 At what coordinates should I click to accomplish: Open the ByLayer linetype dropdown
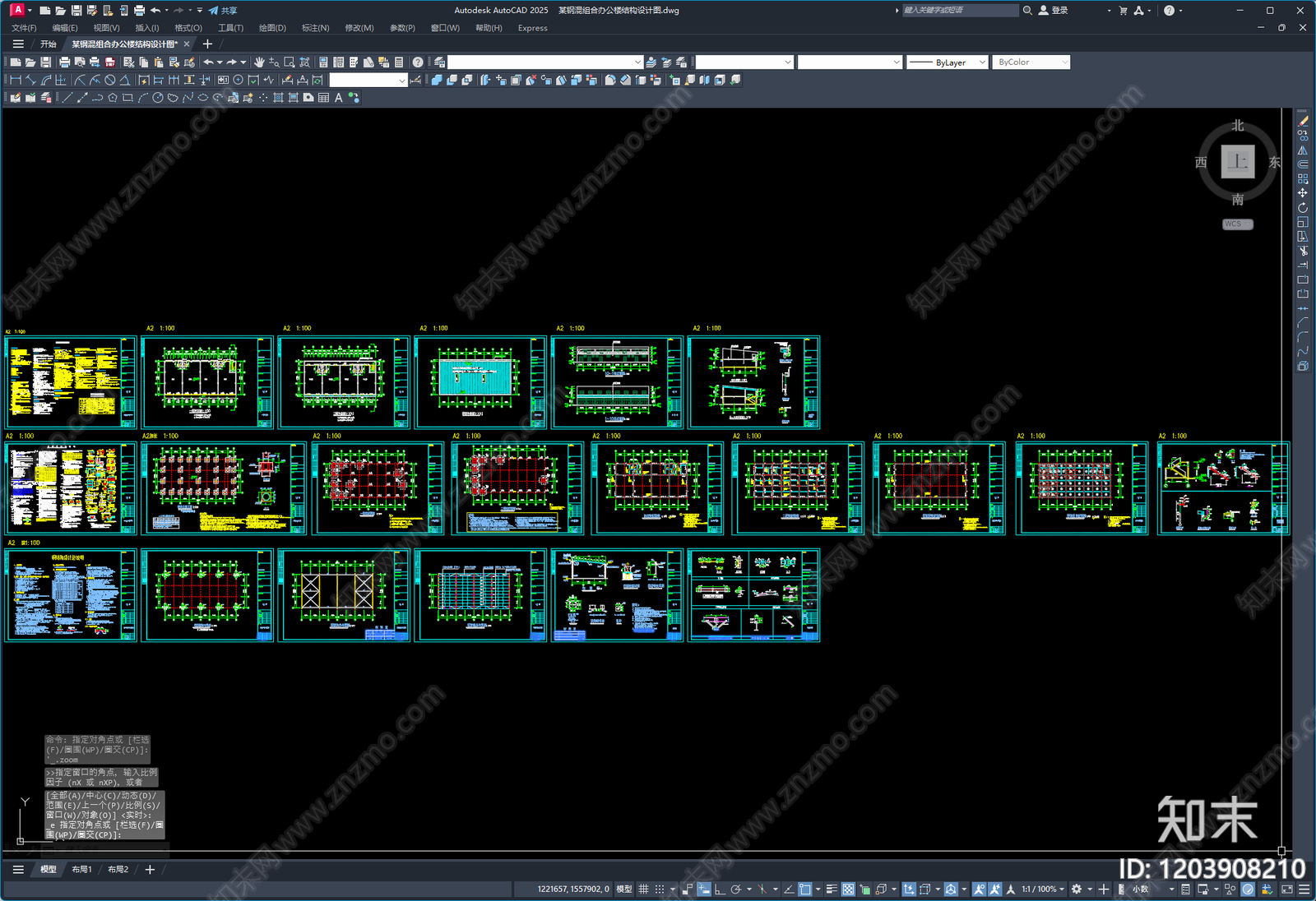(x=947, y=62)
